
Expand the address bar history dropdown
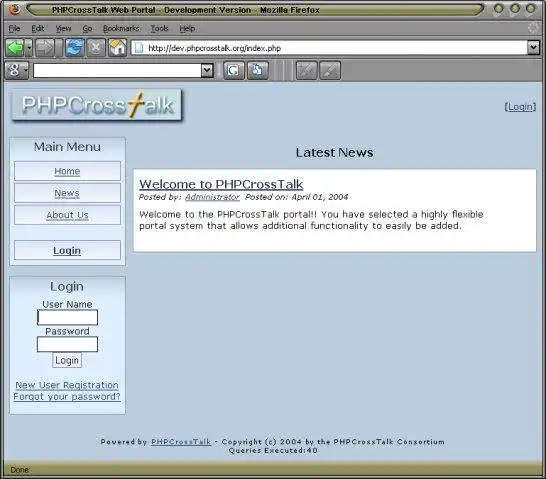pyautogui.click(x=533, y=48)
